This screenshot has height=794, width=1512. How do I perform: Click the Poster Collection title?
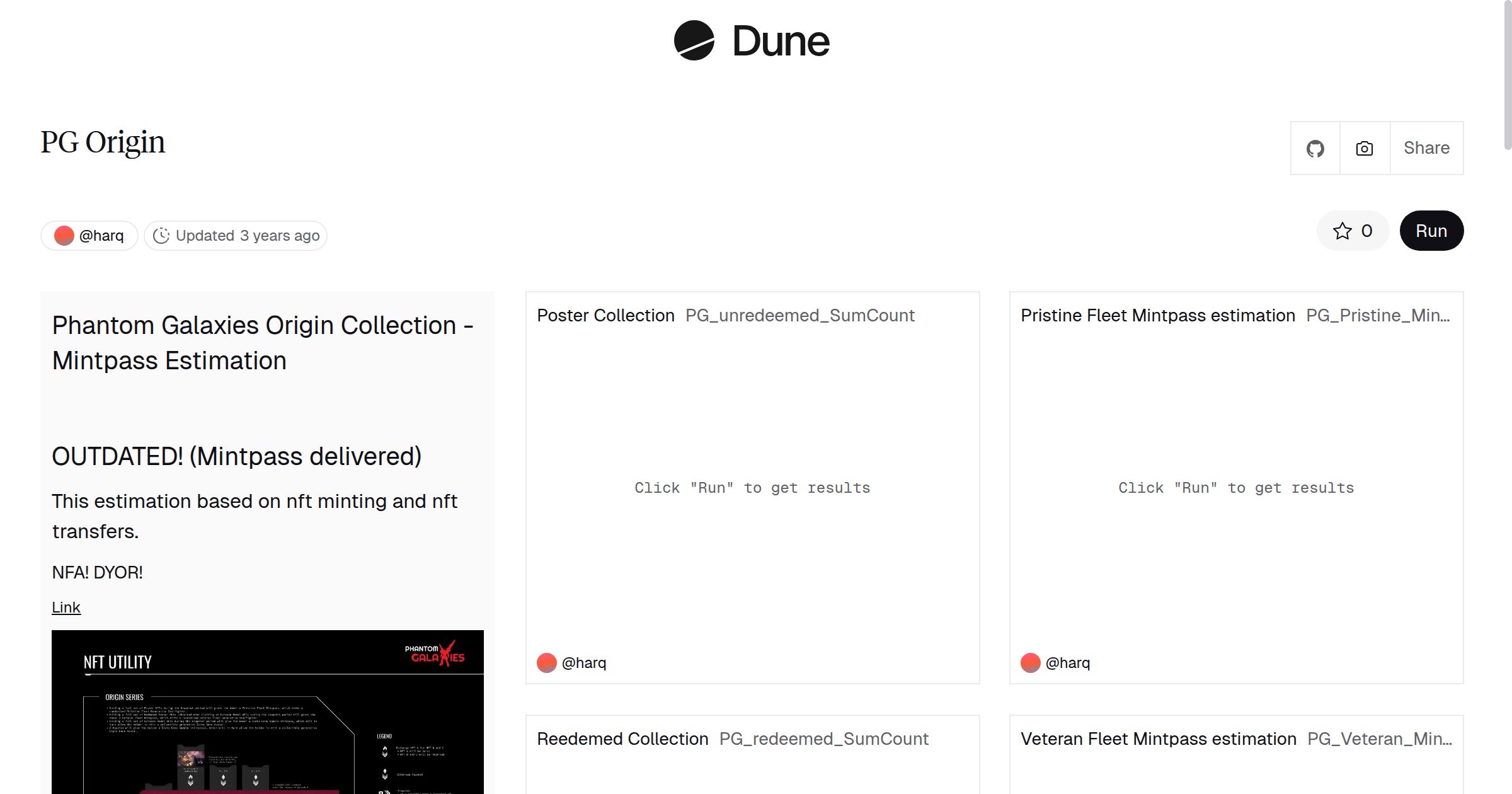(605, 316)
